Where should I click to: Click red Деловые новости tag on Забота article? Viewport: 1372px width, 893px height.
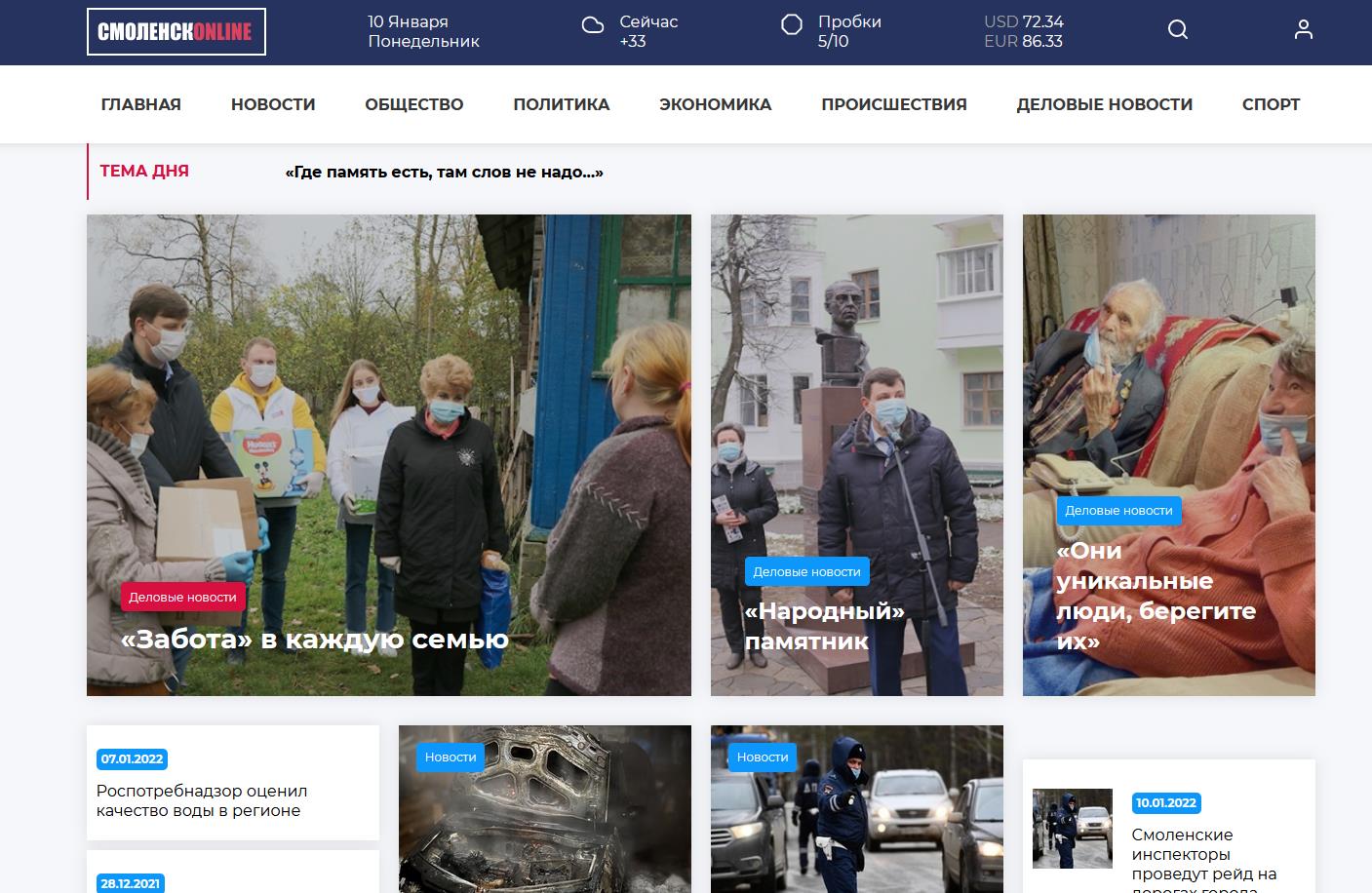click(x=182, y=597)
